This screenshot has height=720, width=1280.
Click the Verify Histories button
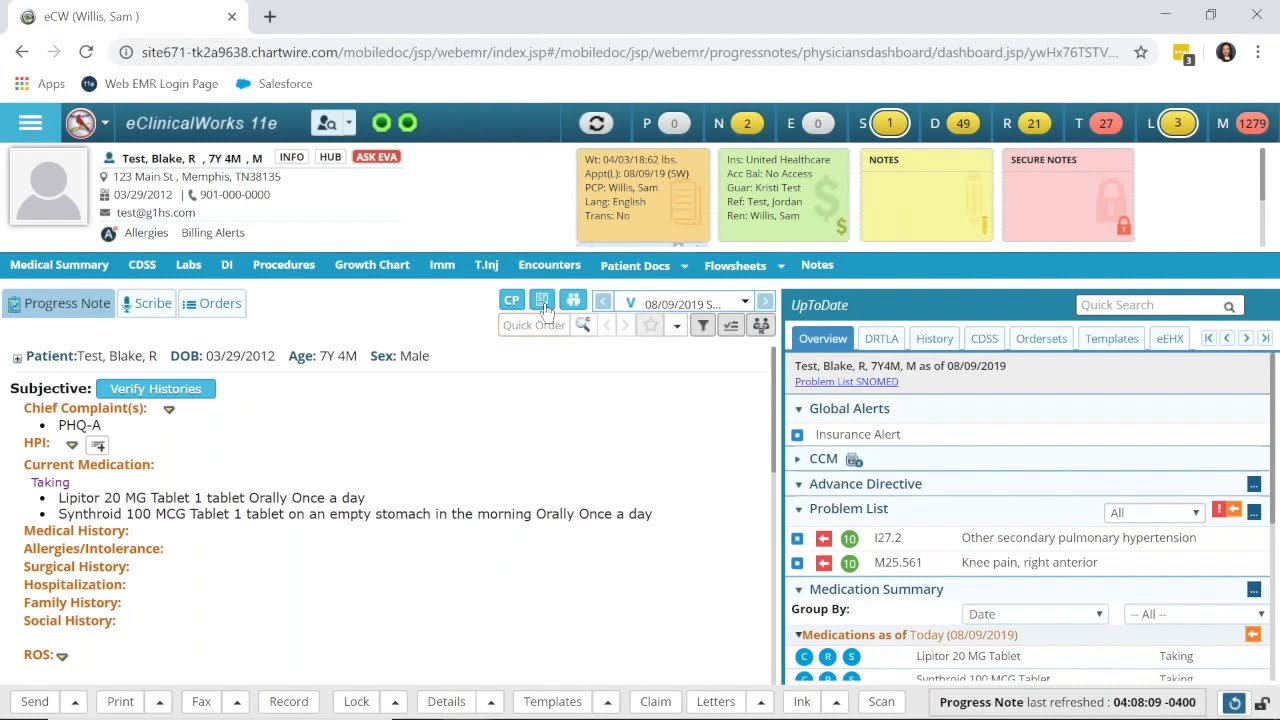(x=156, y=389)
